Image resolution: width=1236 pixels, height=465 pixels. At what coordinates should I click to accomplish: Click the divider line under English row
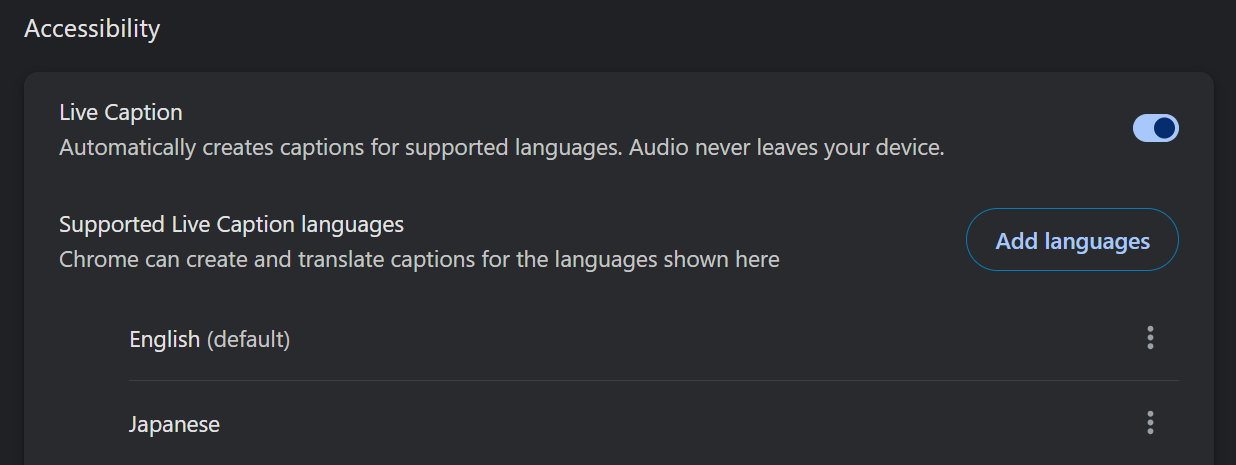click(x=654, y=380)
